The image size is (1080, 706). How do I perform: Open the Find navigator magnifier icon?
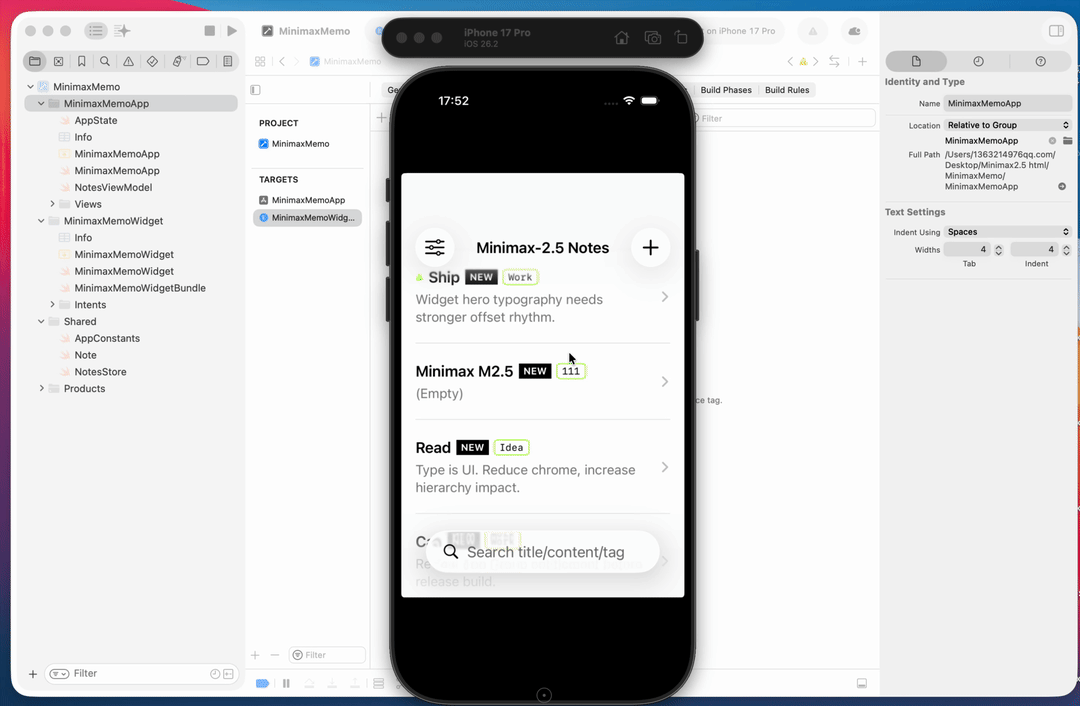(x=105, y=61)
